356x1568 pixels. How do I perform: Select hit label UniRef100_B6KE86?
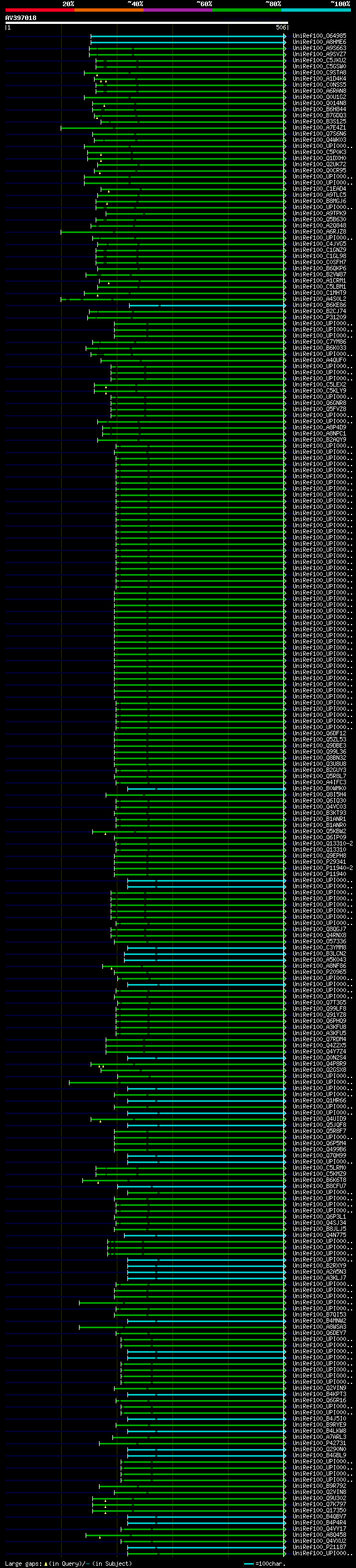pos(319,305)
